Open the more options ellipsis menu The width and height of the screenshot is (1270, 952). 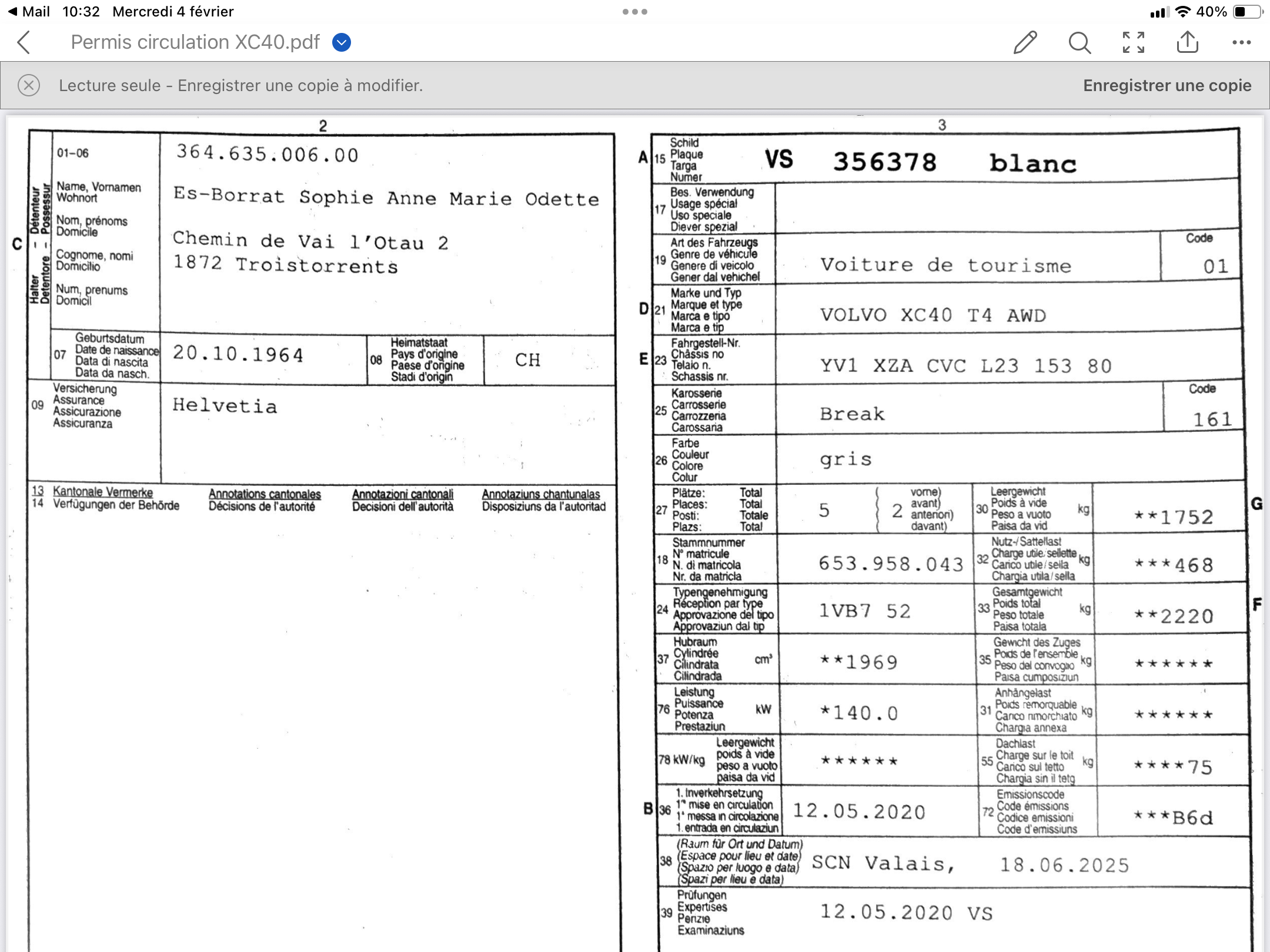[1241, 42]
